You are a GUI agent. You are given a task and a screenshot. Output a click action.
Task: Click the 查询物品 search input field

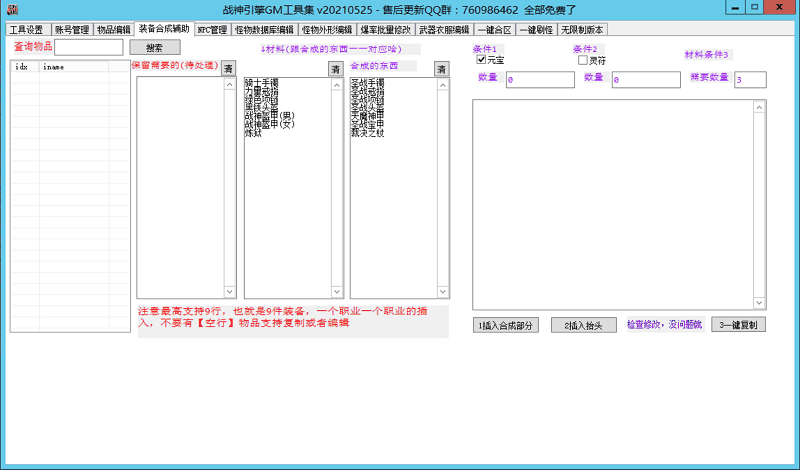pos(89,47)
